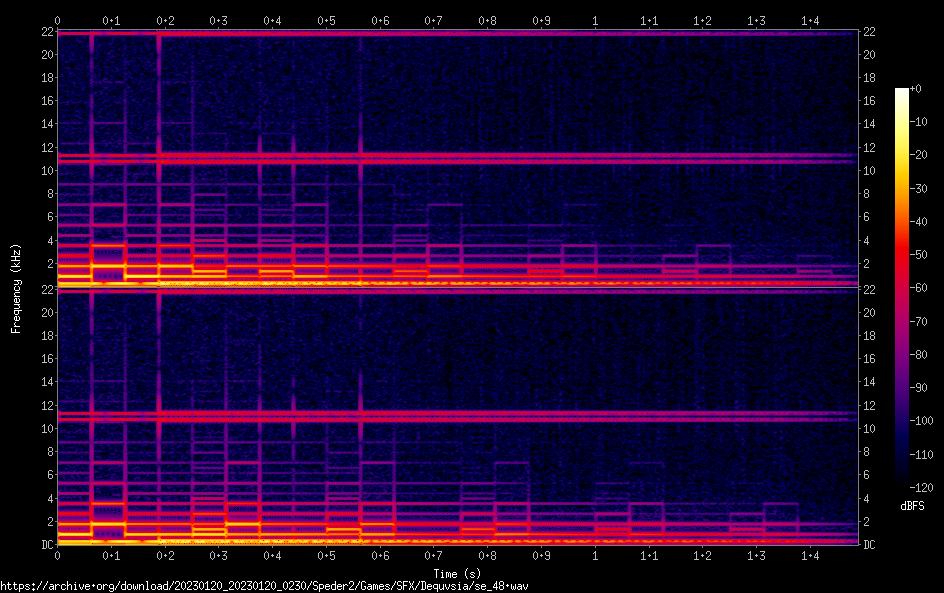Click the DC label at the bottom-left corner
This screenshot has height=593, width=944.
[46, 544]
